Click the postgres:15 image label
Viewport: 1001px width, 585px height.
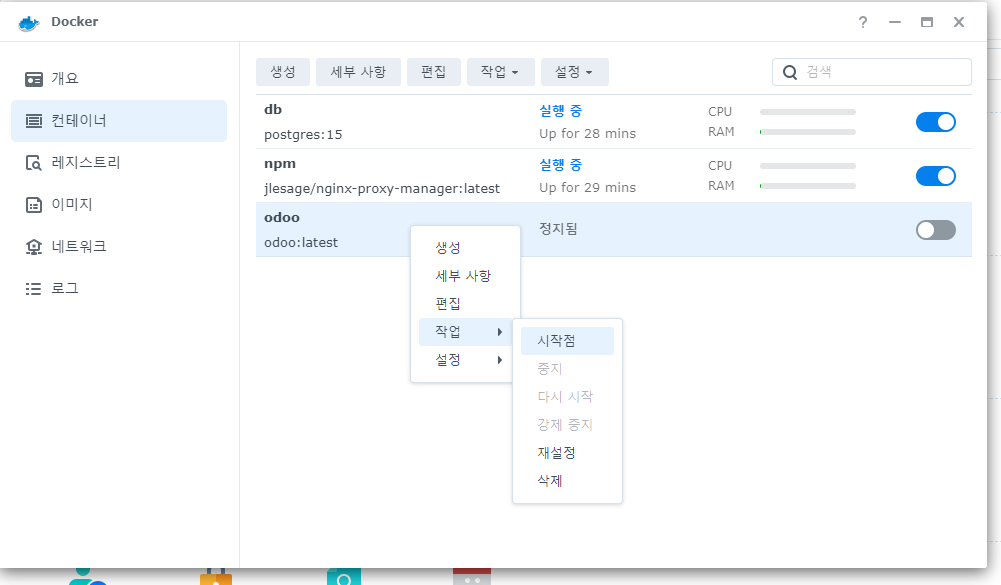303,135
